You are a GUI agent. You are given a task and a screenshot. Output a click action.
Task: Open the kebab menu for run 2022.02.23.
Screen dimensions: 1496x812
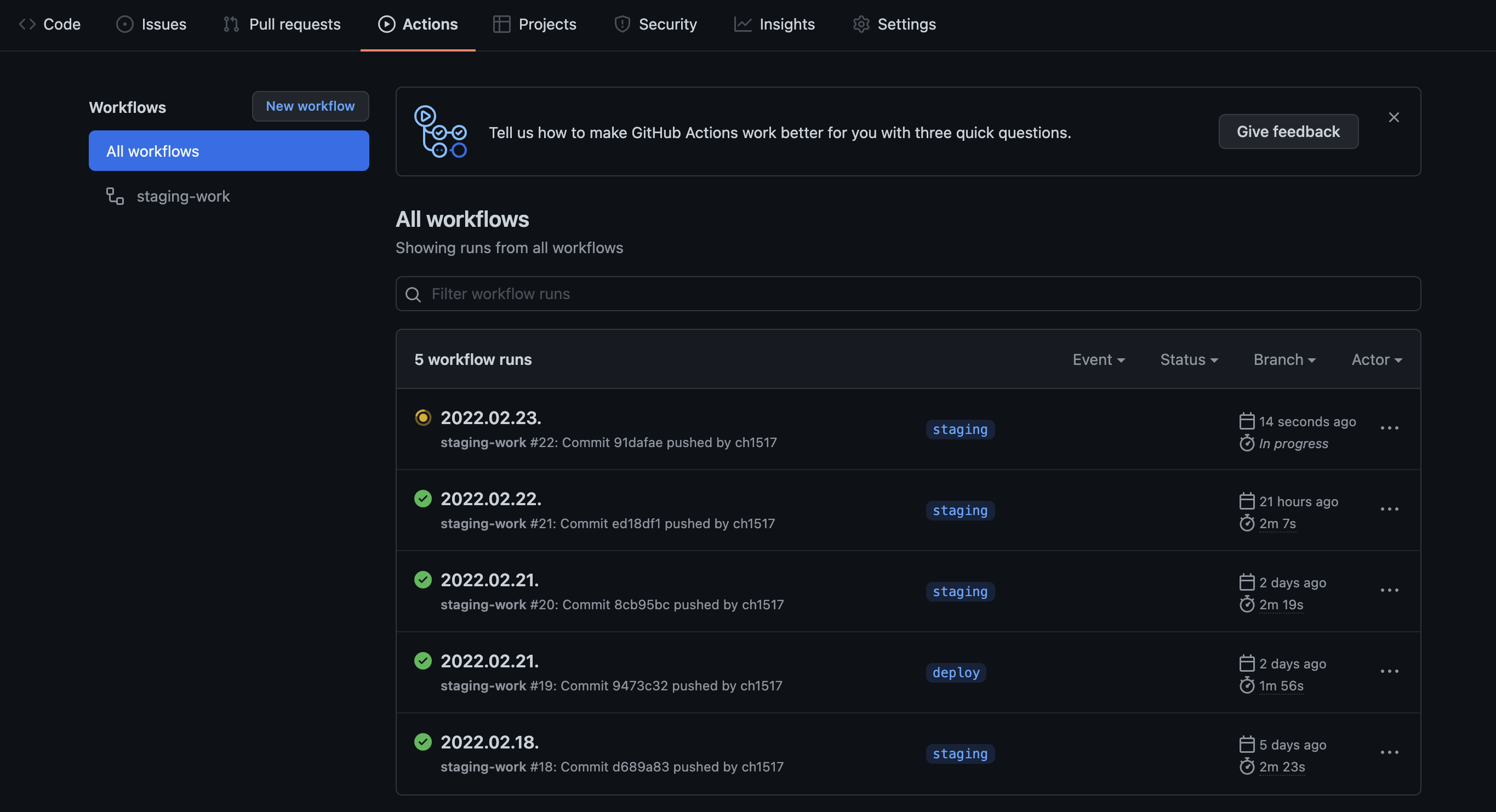coord(1389,428)
